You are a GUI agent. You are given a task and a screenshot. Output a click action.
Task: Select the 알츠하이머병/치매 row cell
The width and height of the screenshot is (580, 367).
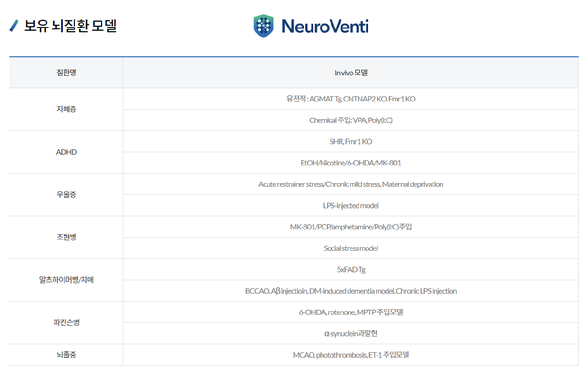click(66, 280)
